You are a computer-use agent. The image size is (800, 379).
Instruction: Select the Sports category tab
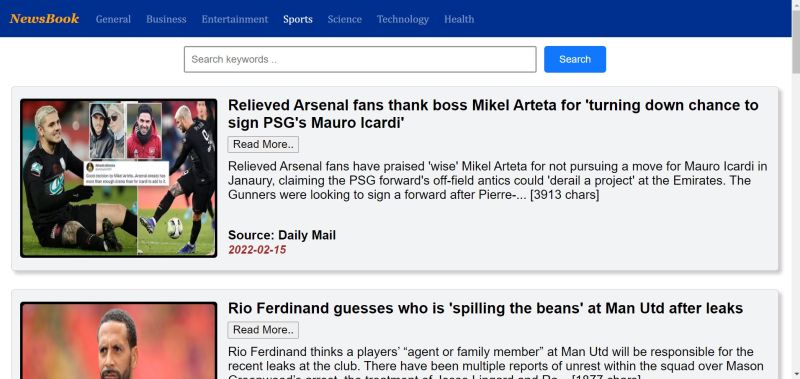pyautogui.click(x=298, y=19)
